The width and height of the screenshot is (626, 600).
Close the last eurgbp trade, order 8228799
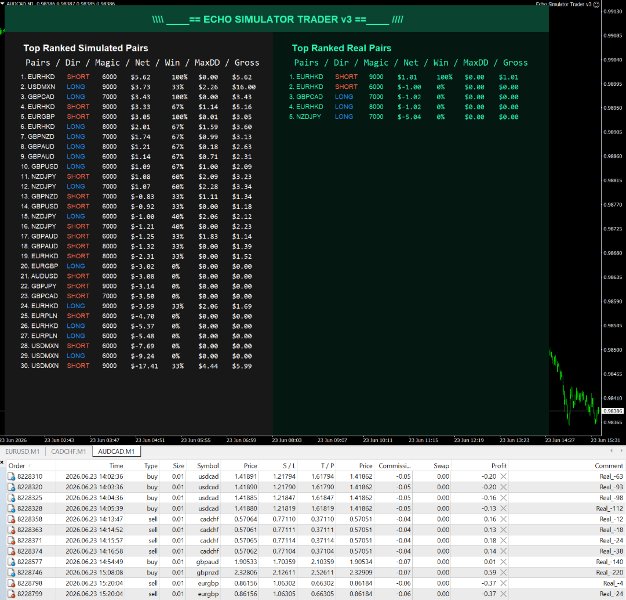tap(503, 594)
